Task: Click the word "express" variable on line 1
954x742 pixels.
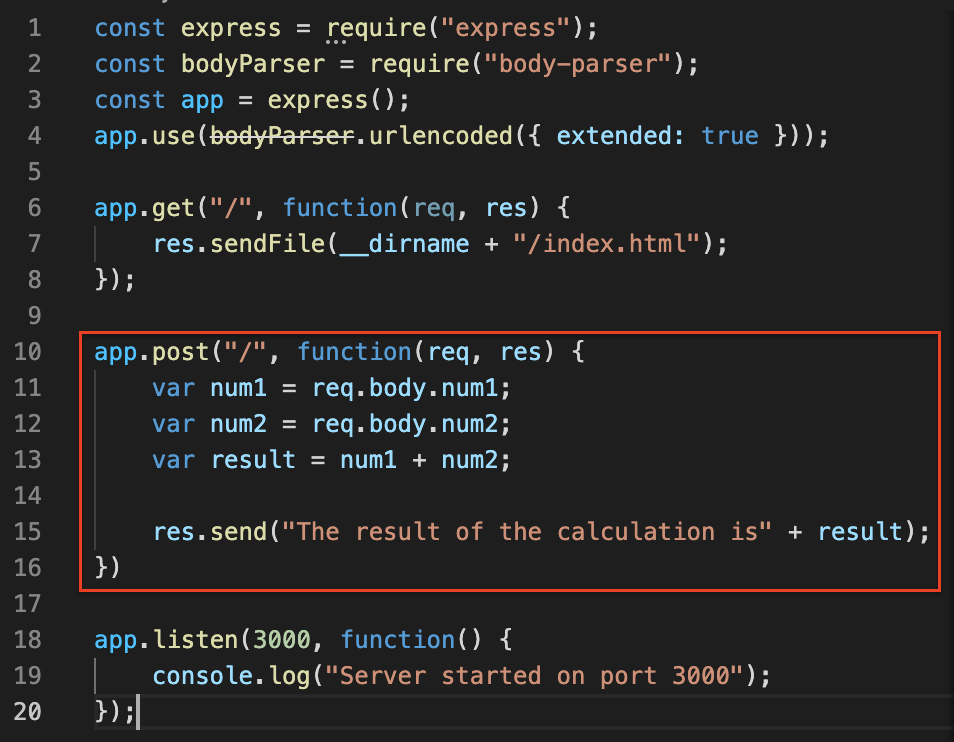Action: point(231,28)
